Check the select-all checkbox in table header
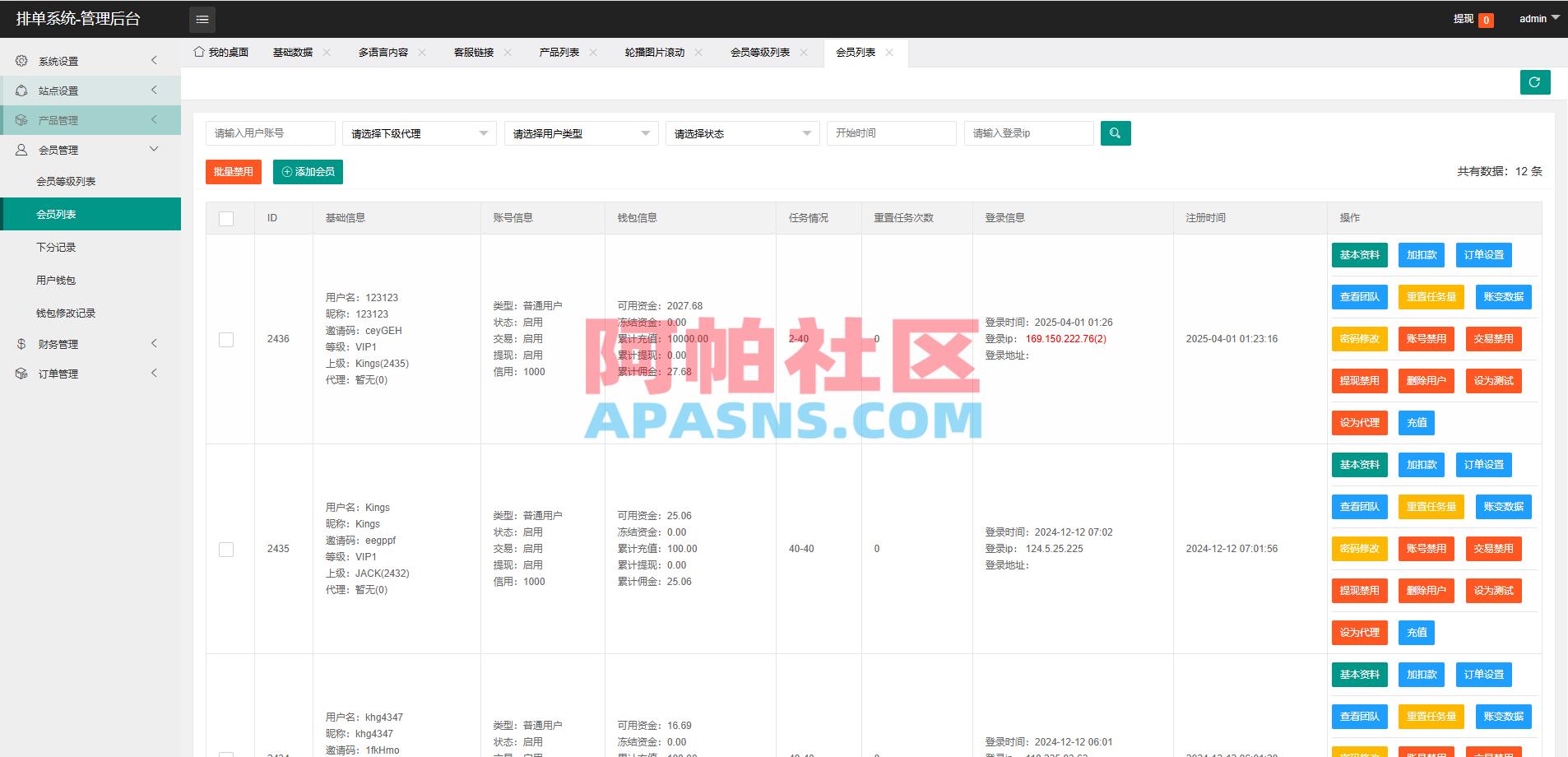Image resolution: width=1568 pixels, height=757 pixels. pos(226,218)
